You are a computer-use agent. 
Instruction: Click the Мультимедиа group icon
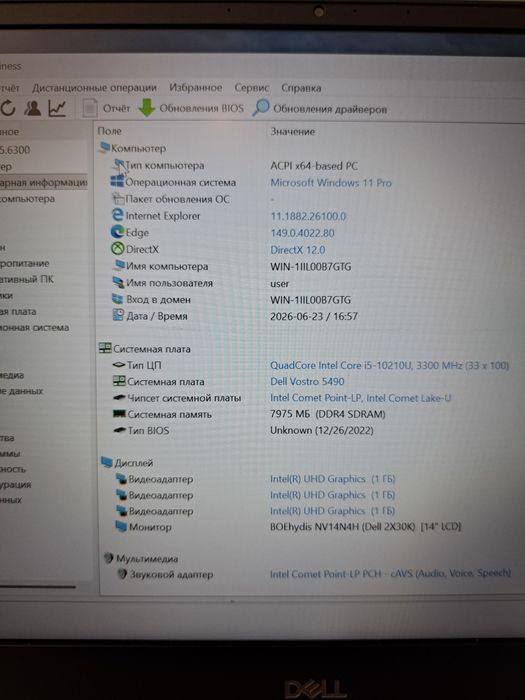(108, 558)
